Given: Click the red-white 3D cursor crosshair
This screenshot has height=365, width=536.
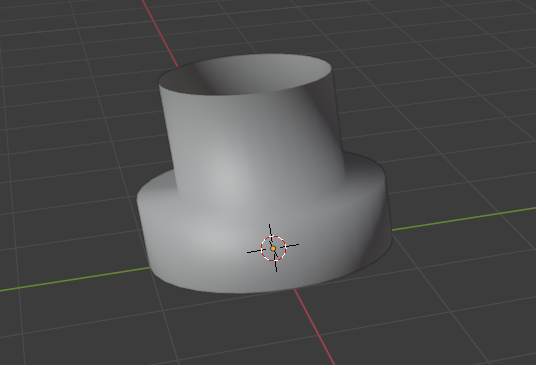Looking at the screenshot, I should pyautogui.click(x=273, y=248).
